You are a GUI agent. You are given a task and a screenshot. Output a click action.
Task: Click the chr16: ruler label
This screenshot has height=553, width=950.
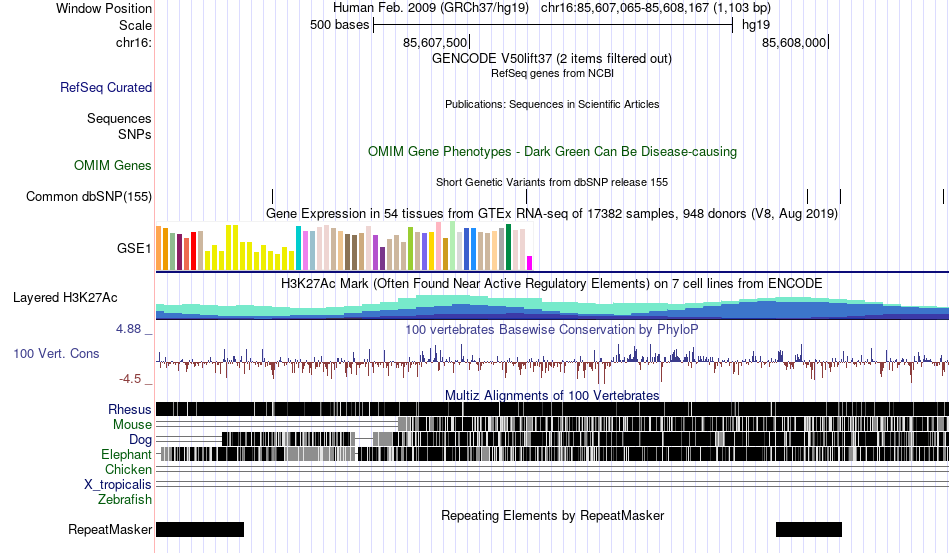(134, 42)
